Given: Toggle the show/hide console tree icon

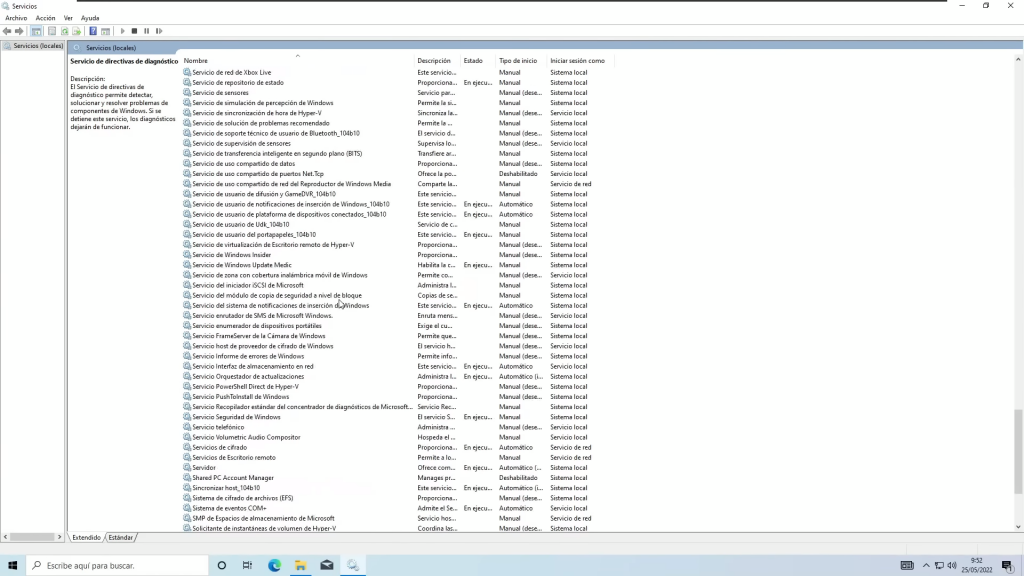Looking at the screenshot, I should [x=36, y=31].
